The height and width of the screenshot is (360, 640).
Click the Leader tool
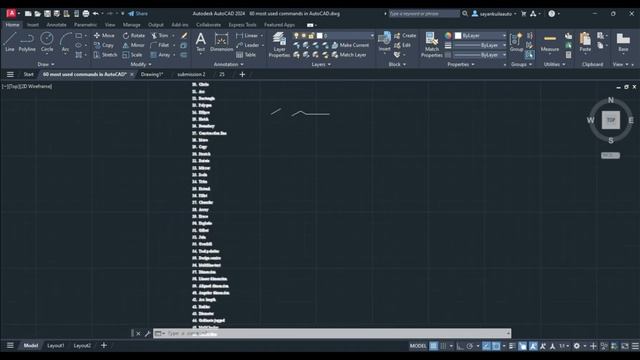(248, 45)
